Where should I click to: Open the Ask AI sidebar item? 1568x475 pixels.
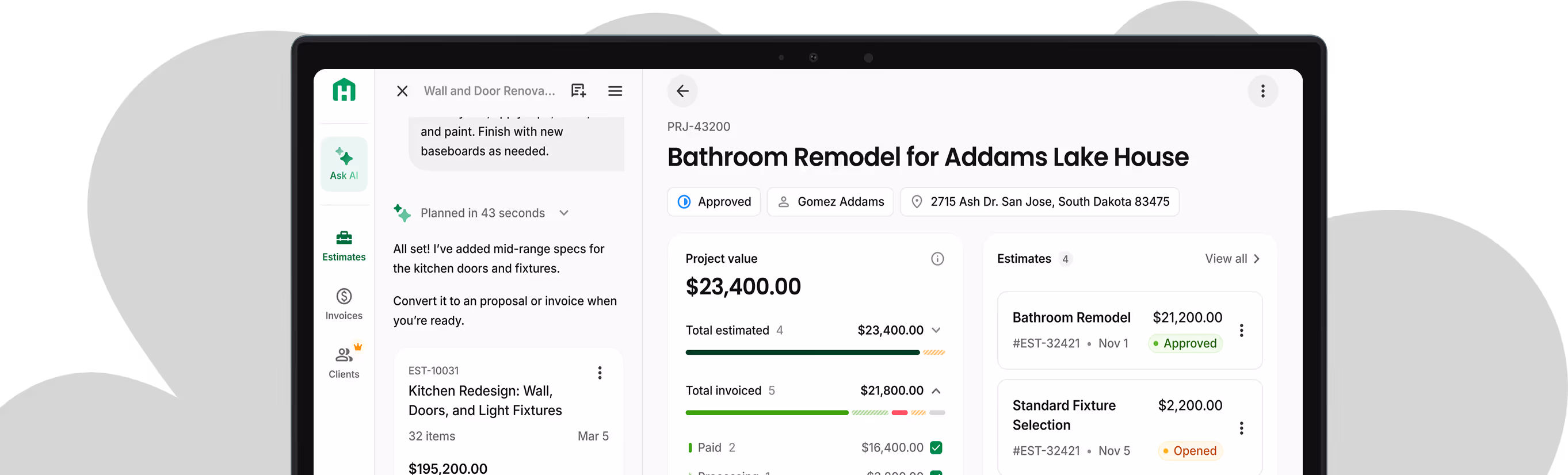pyautogui.click(x=344, y=164)
